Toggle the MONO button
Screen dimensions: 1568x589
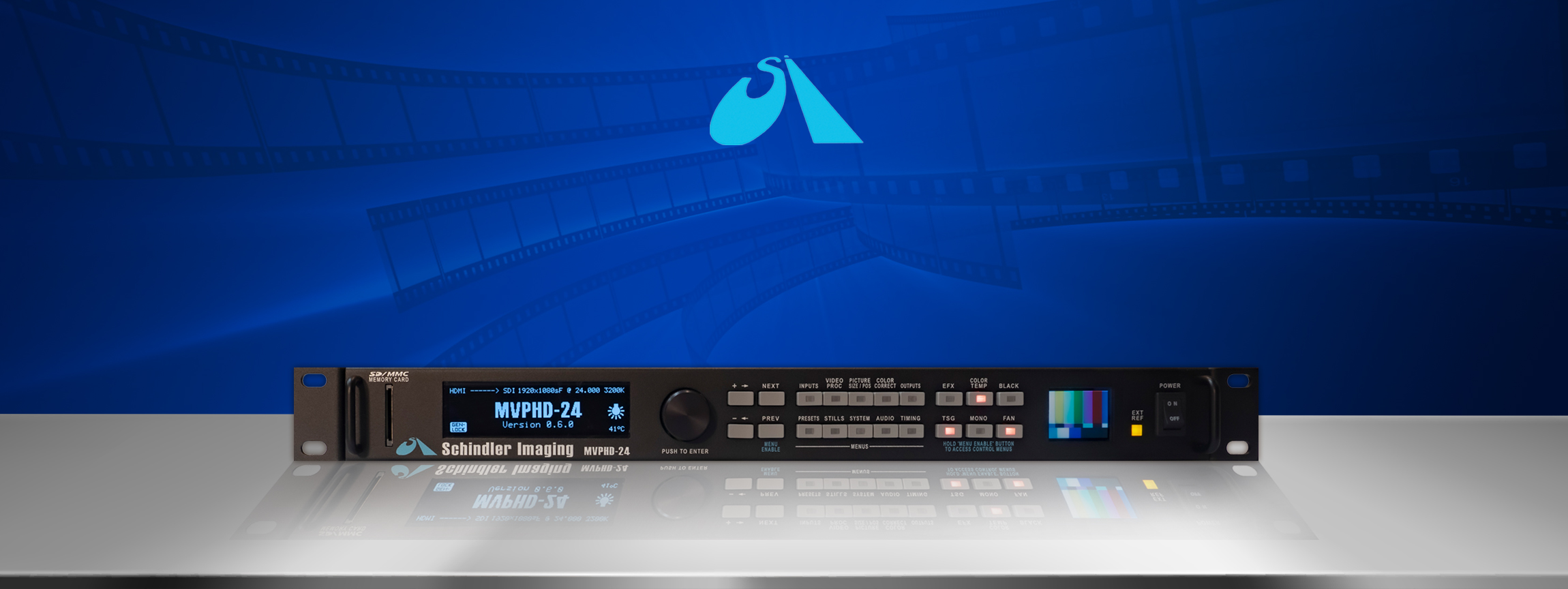tap(980, 431)
